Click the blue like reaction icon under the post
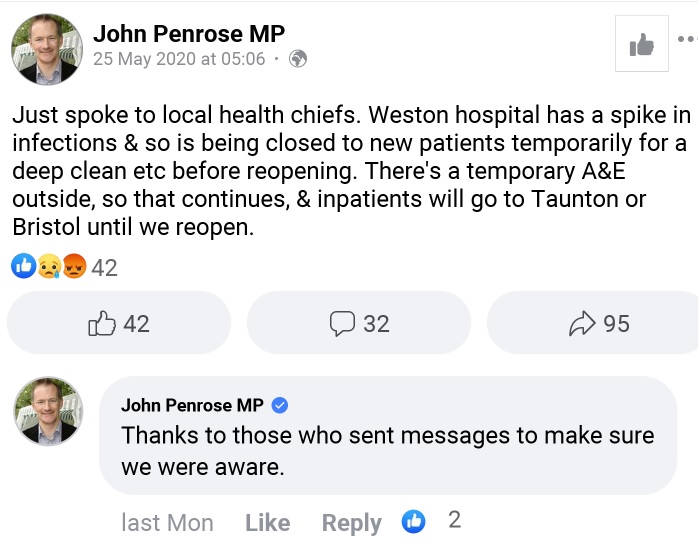Image resolution: width=698 pixels, height=548 pixels. [24, 267]
